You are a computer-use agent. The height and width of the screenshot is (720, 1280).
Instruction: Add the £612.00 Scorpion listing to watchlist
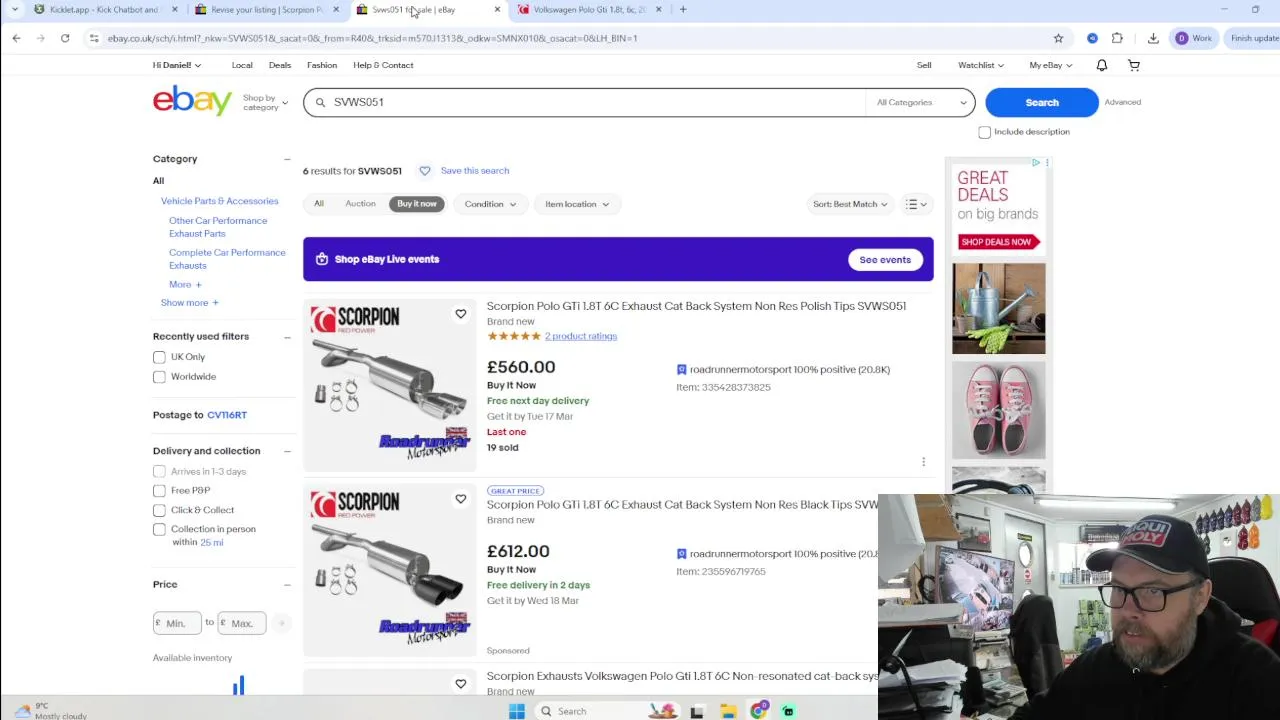460,498
